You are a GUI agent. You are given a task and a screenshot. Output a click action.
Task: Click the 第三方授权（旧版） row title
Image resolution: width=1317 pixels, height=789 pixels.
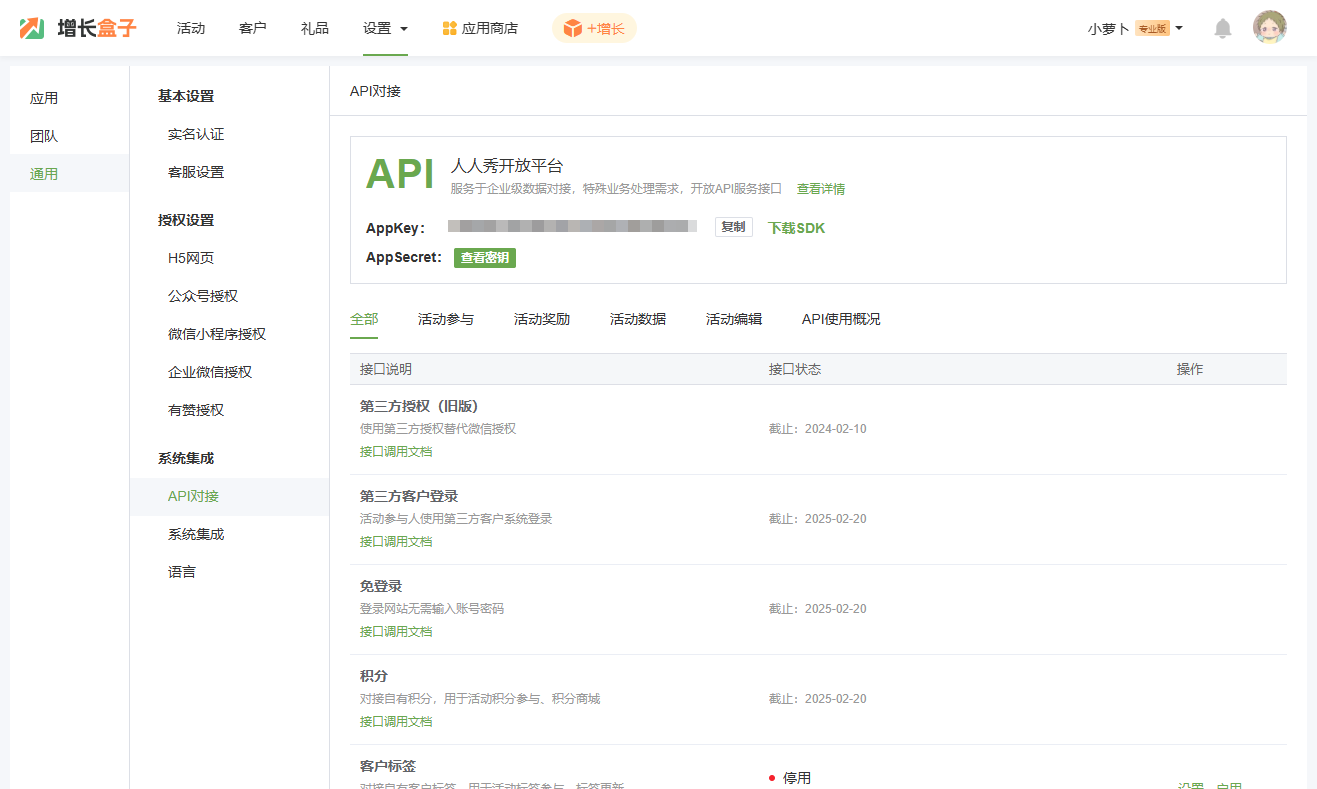(419, 406)
